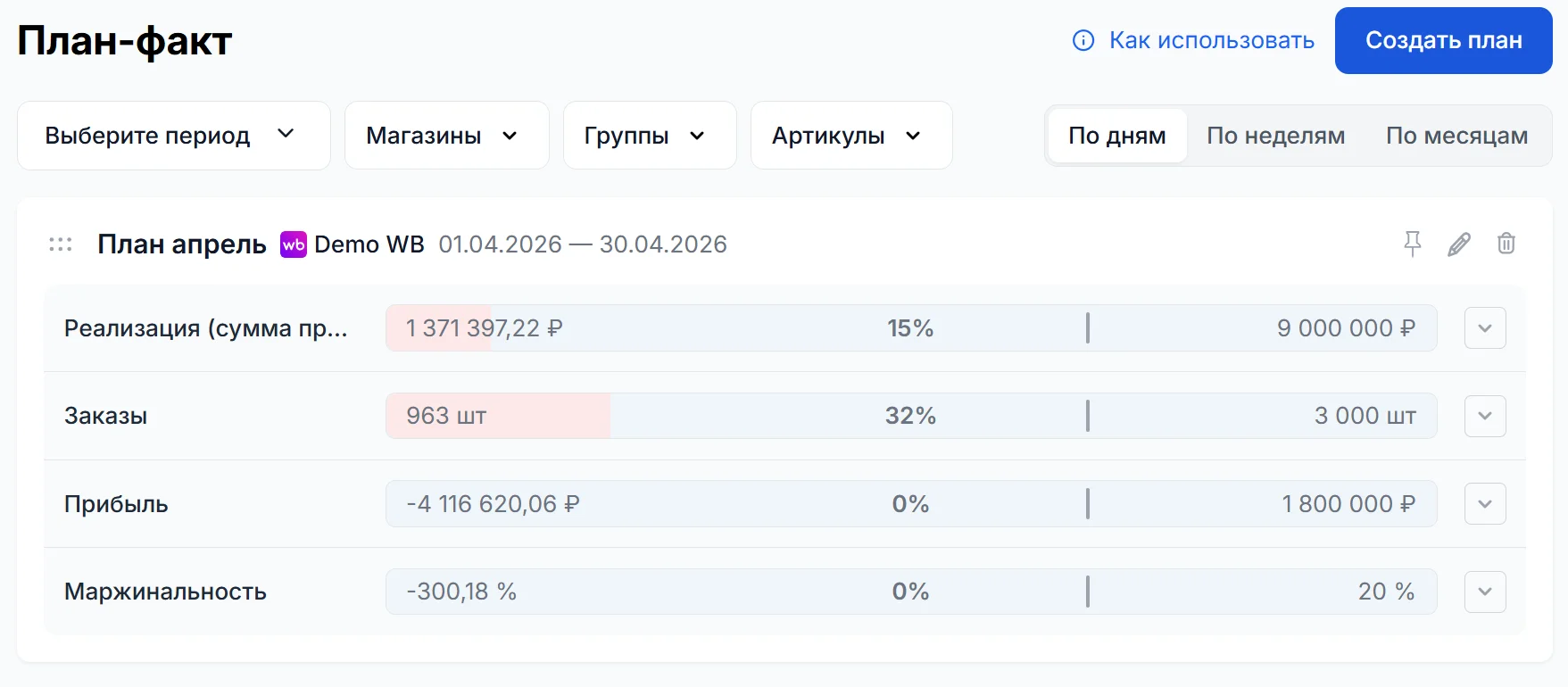
Task: Click the 1 371 397,22 ₽ fact value
Action: (x=485, y=328)
